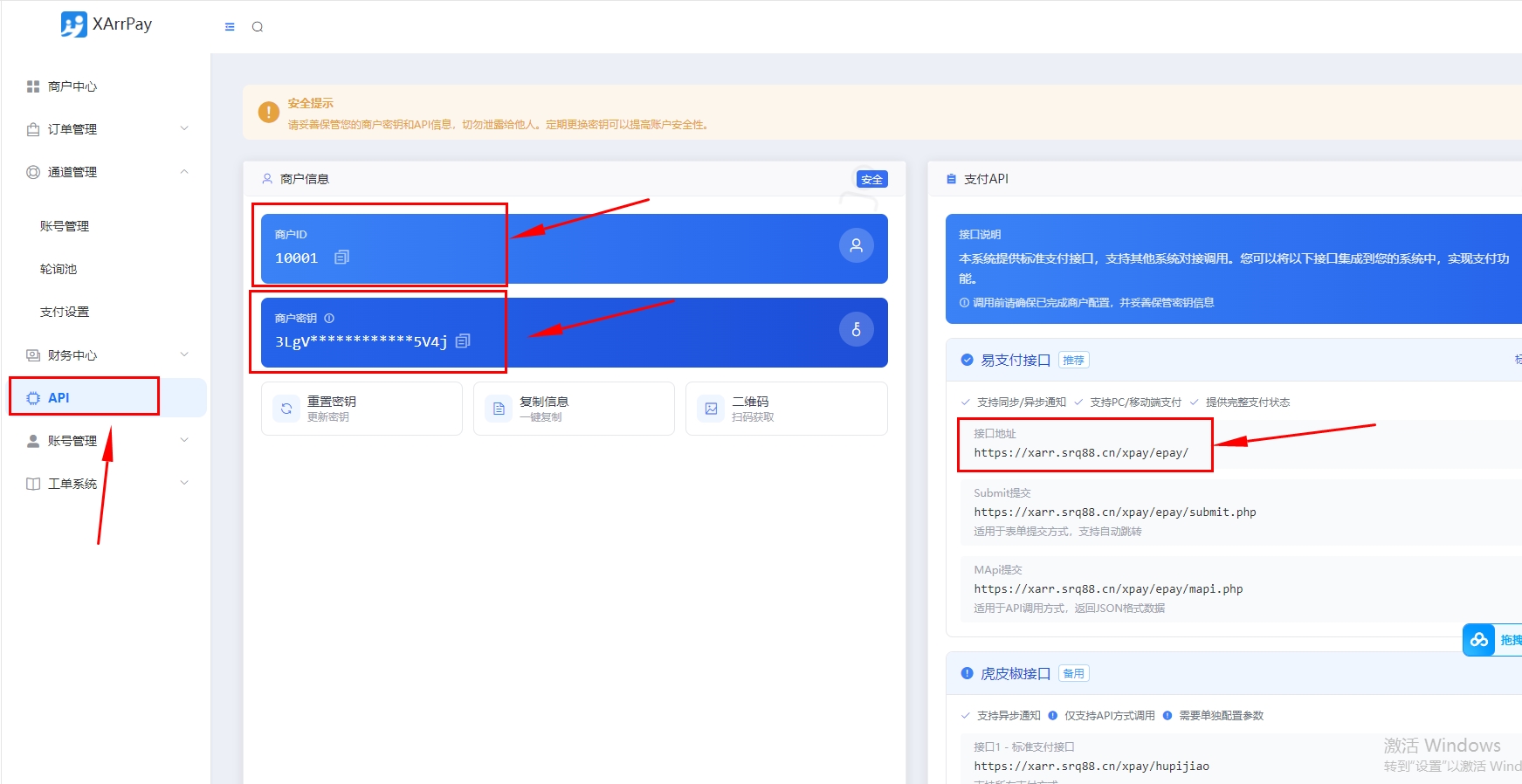
Task: Open the 支付设置 submenu item
Action: click(65, 312)
